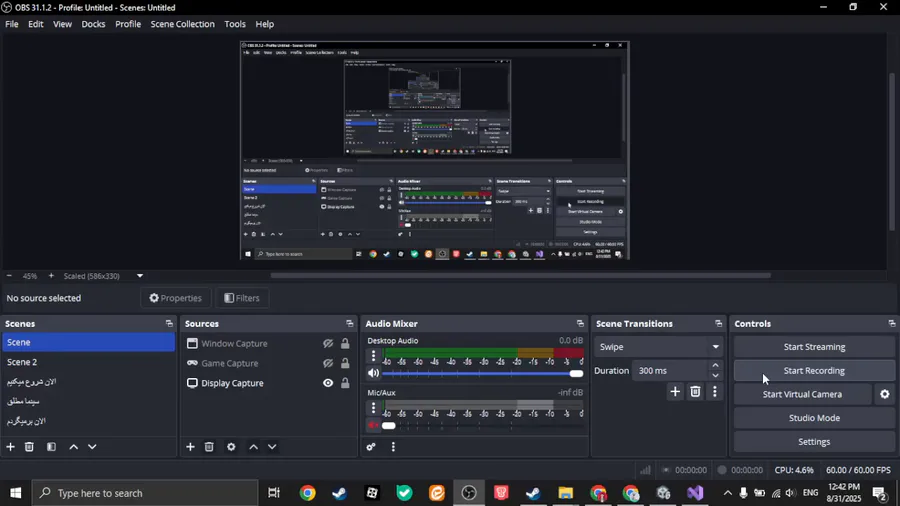Open advanced audio properties gears icon

pyautogui.click(x=371, y=446)
